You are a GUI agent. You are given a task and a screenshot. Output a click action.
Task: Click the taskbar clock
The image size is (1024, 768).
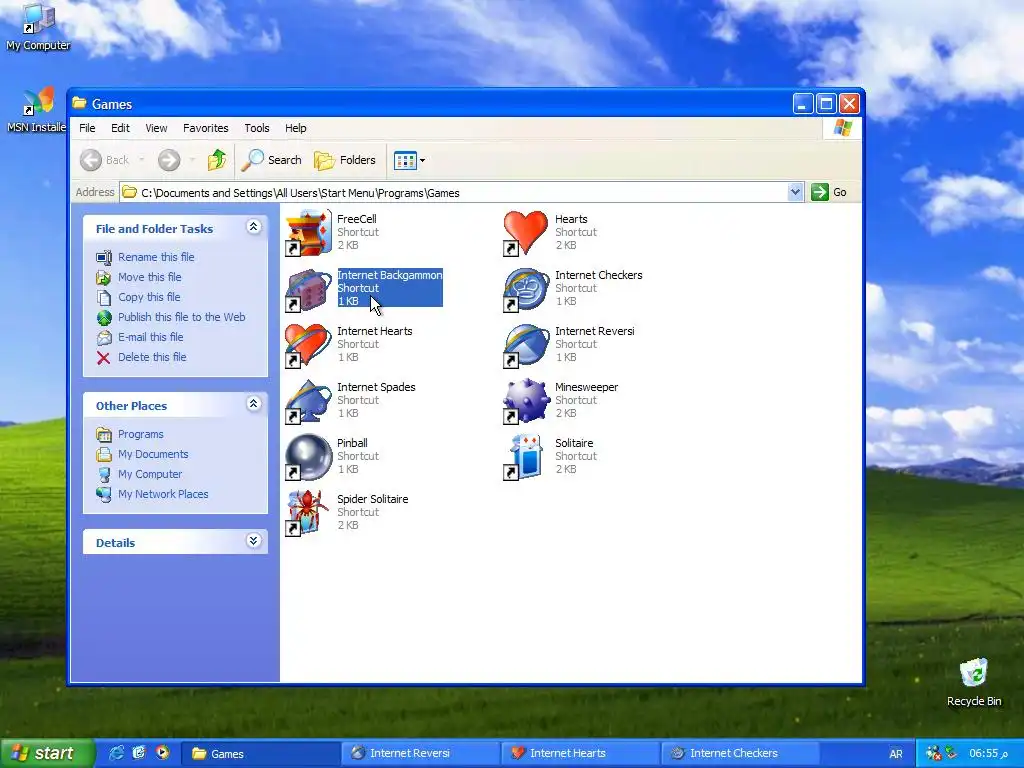988,754
